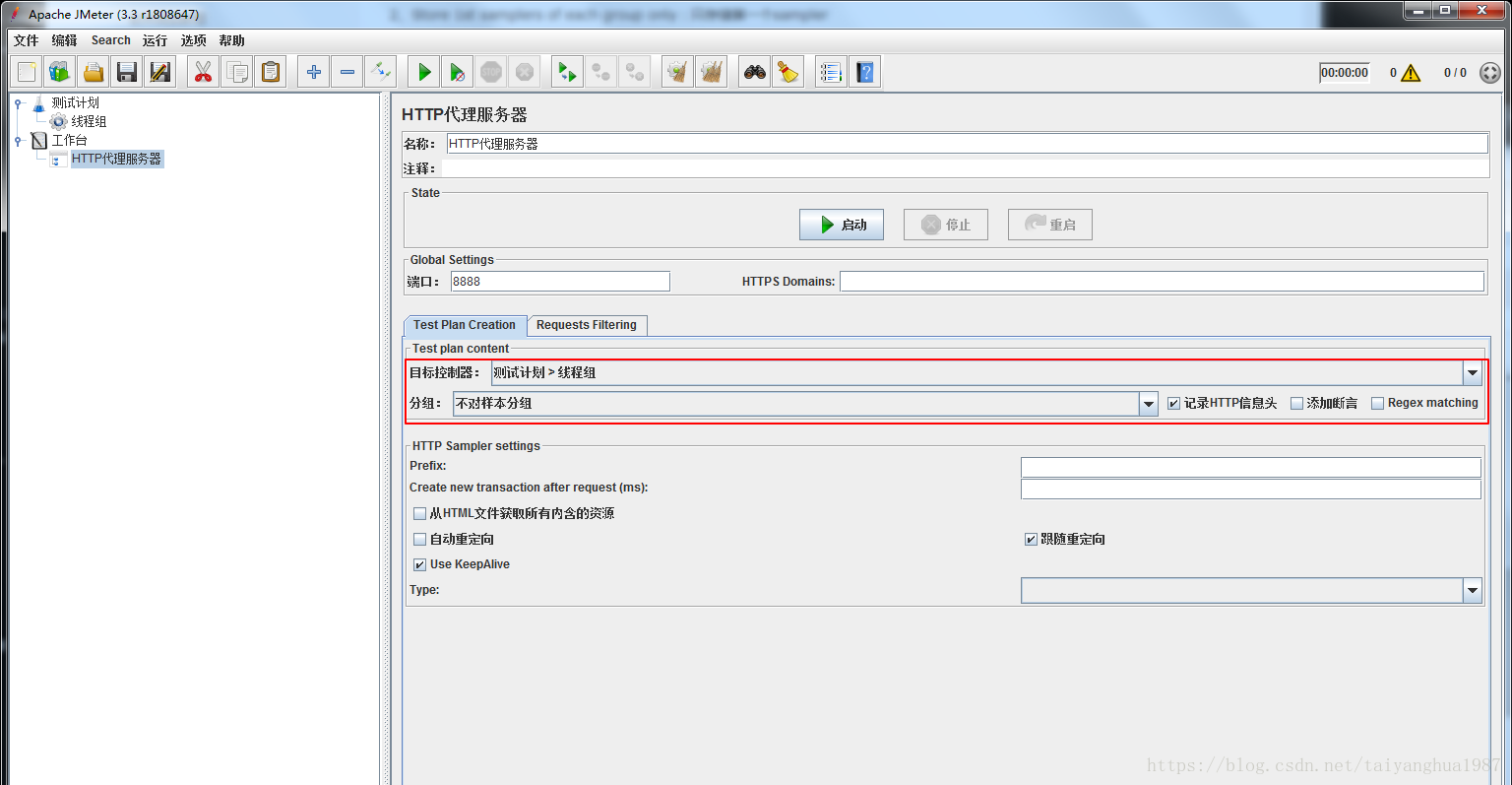This screenshot has width=1512, height=785.
Task: Copy selected element using toolbar icon
Action: (237, 72)
